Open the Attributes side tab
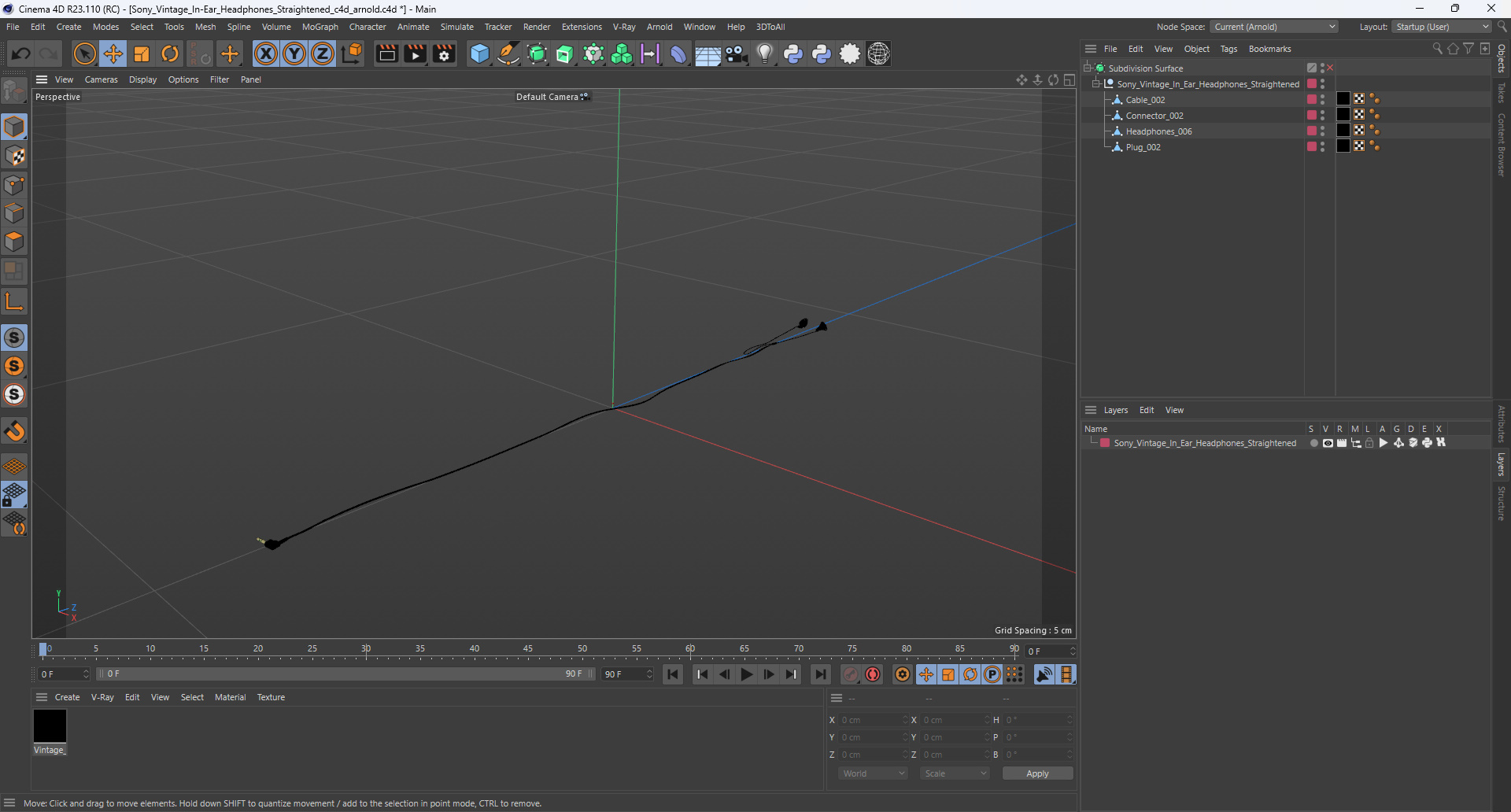This screenshot has width=1511, height=812. point(1502,423)
